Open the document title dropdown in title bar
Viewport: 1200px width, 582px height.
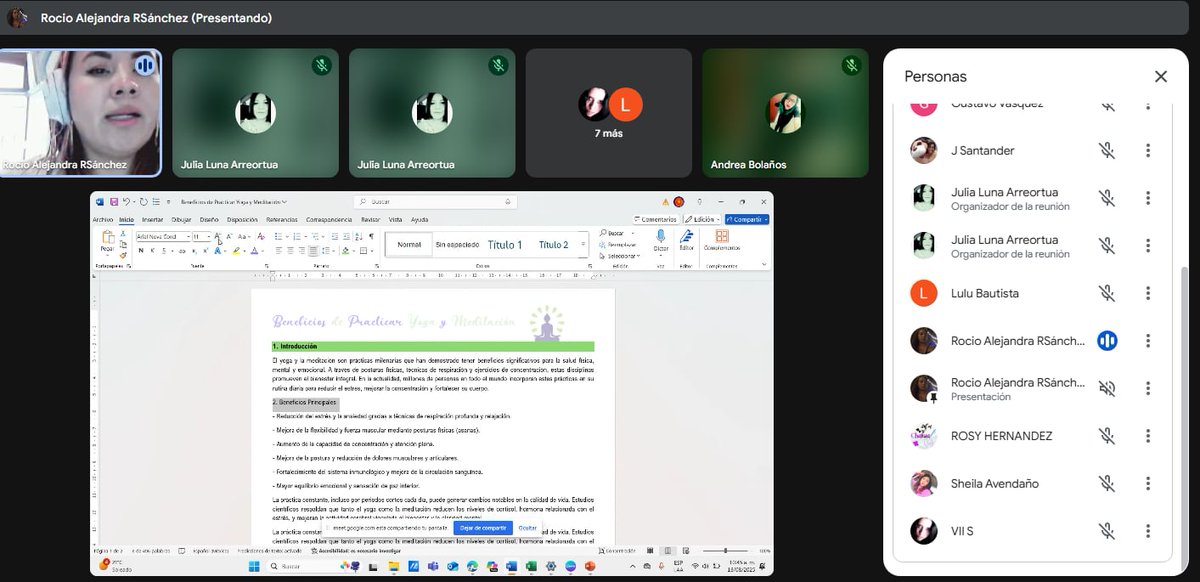284,202
